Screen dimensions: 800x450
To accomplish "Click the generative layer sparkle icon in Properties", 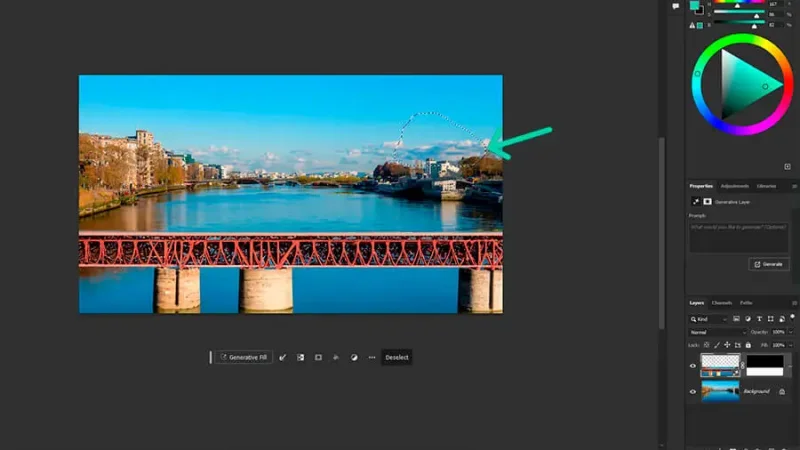I will pos(695,202).
